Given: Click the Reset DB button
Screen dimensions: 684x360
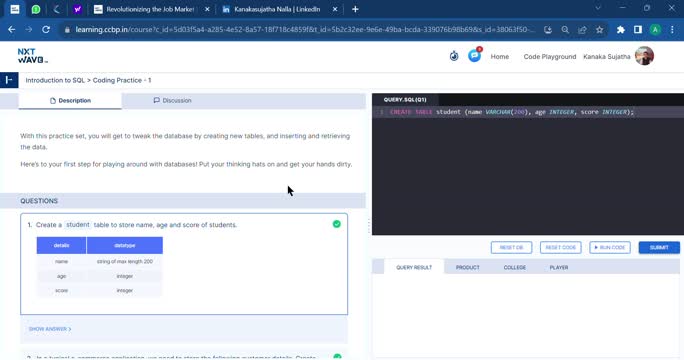Looking at the screenshot, I should (511, 247).
